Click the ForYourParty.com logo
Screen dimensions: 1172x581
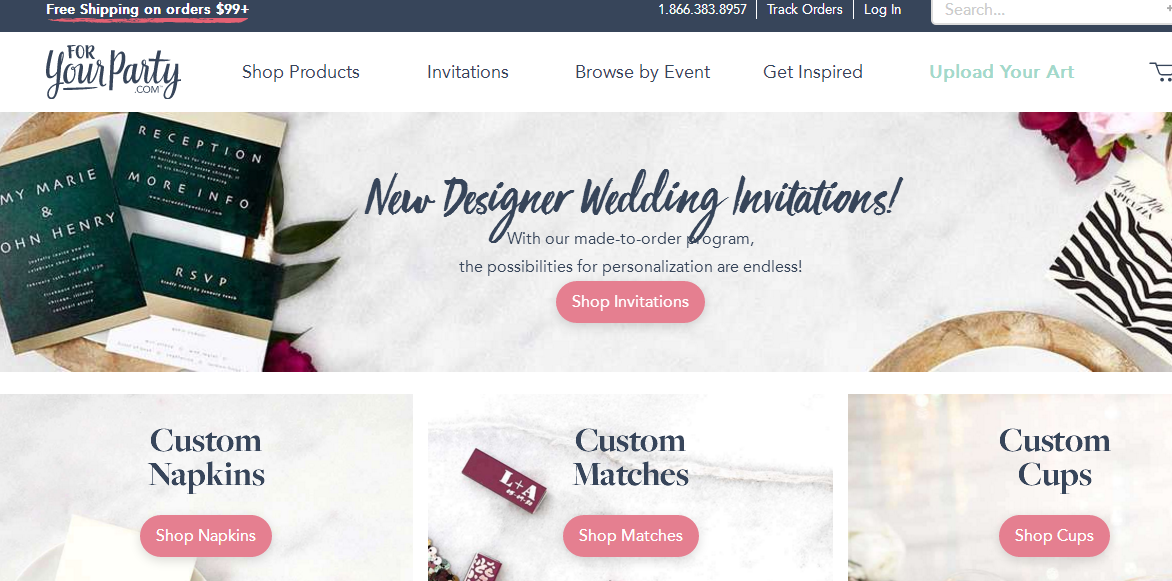pyautogui.click(x=113, y=72)
